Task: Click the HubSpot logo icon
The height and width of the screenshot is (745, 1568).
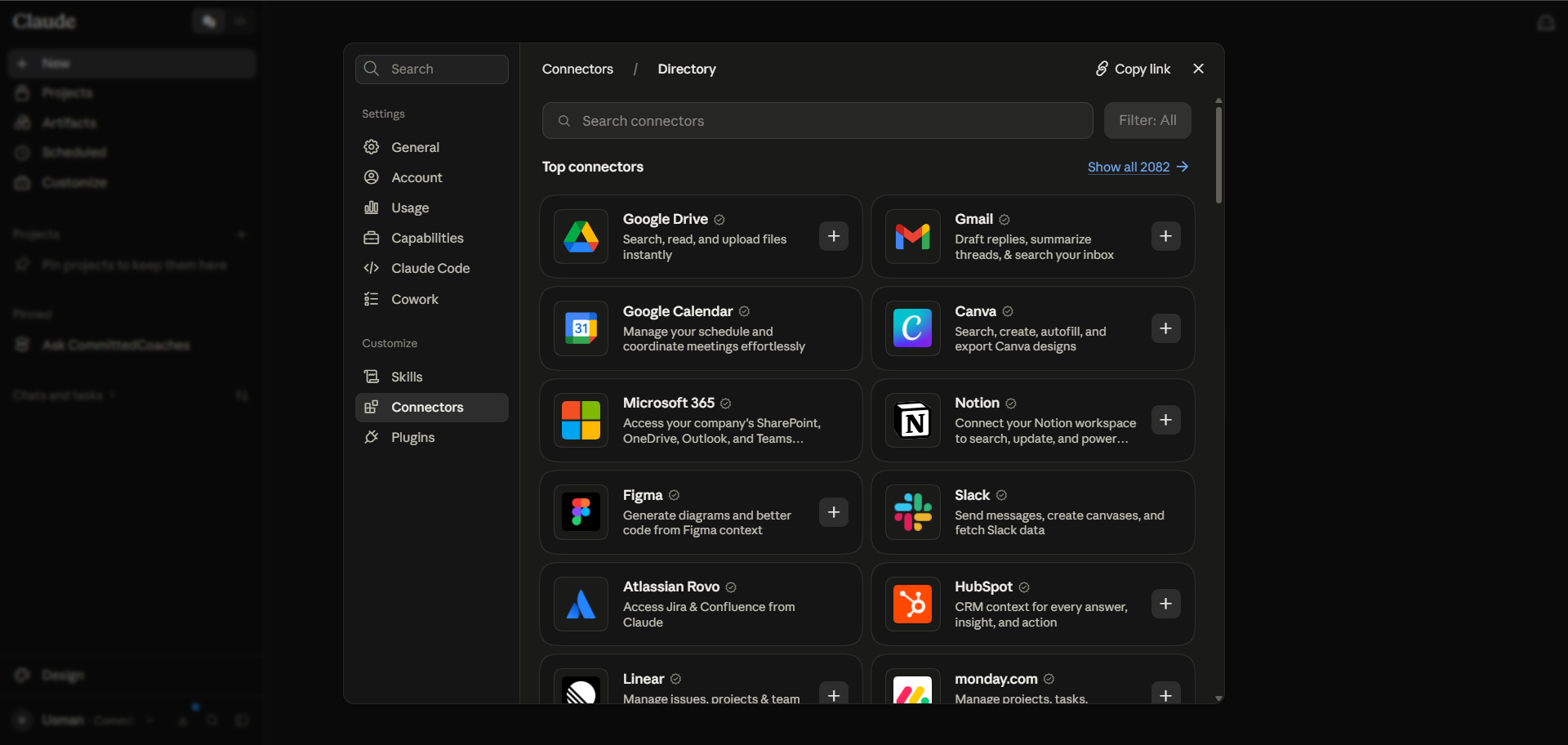Action: click(913, 604)
